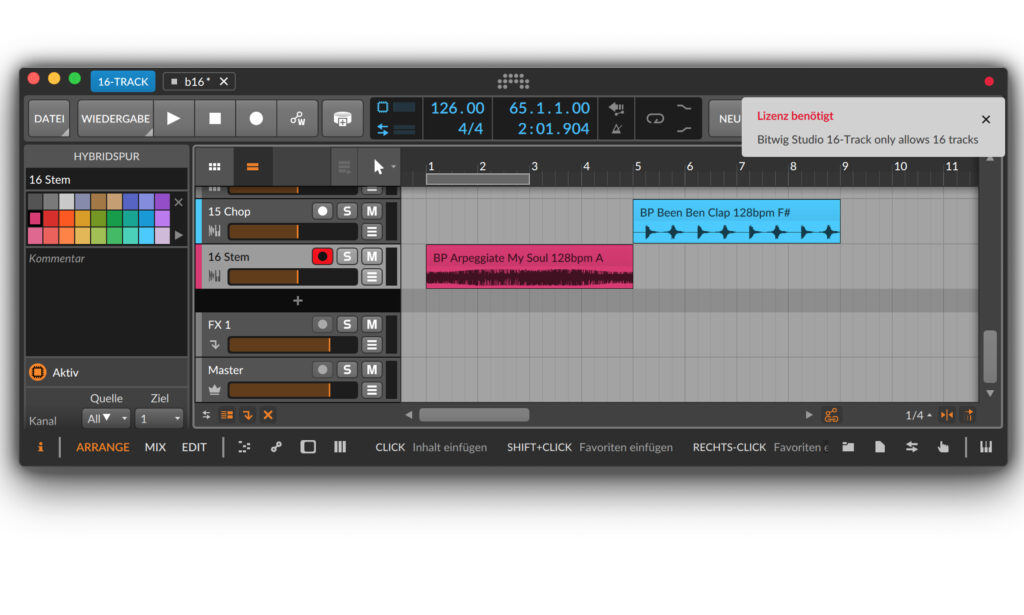Click the Kommentar comment field
The width and height of the screenshot is (1024, 615).
(106, 301)
